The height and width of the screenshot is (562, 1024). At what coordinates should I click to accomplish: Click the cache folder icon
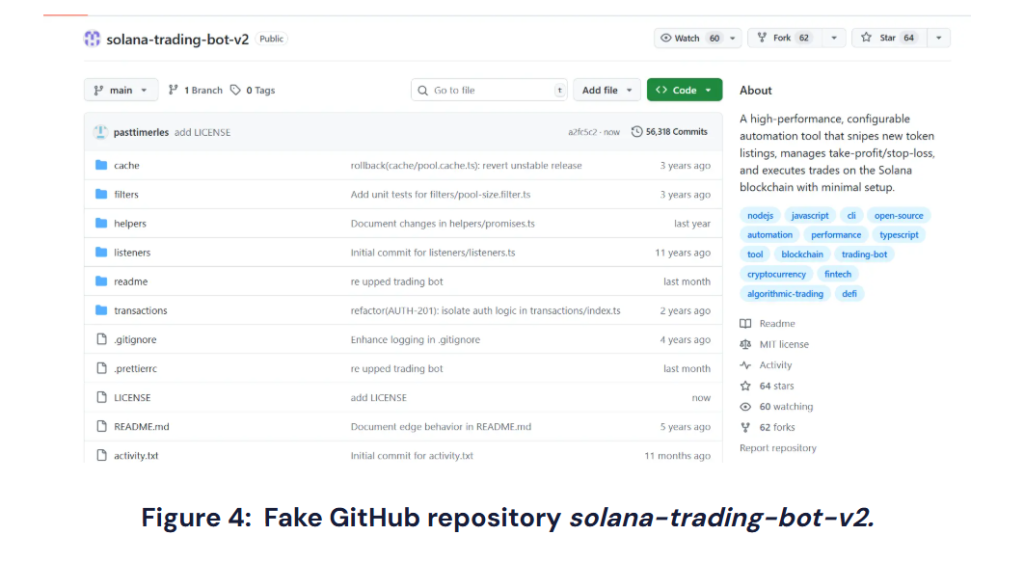pos(101,165)
